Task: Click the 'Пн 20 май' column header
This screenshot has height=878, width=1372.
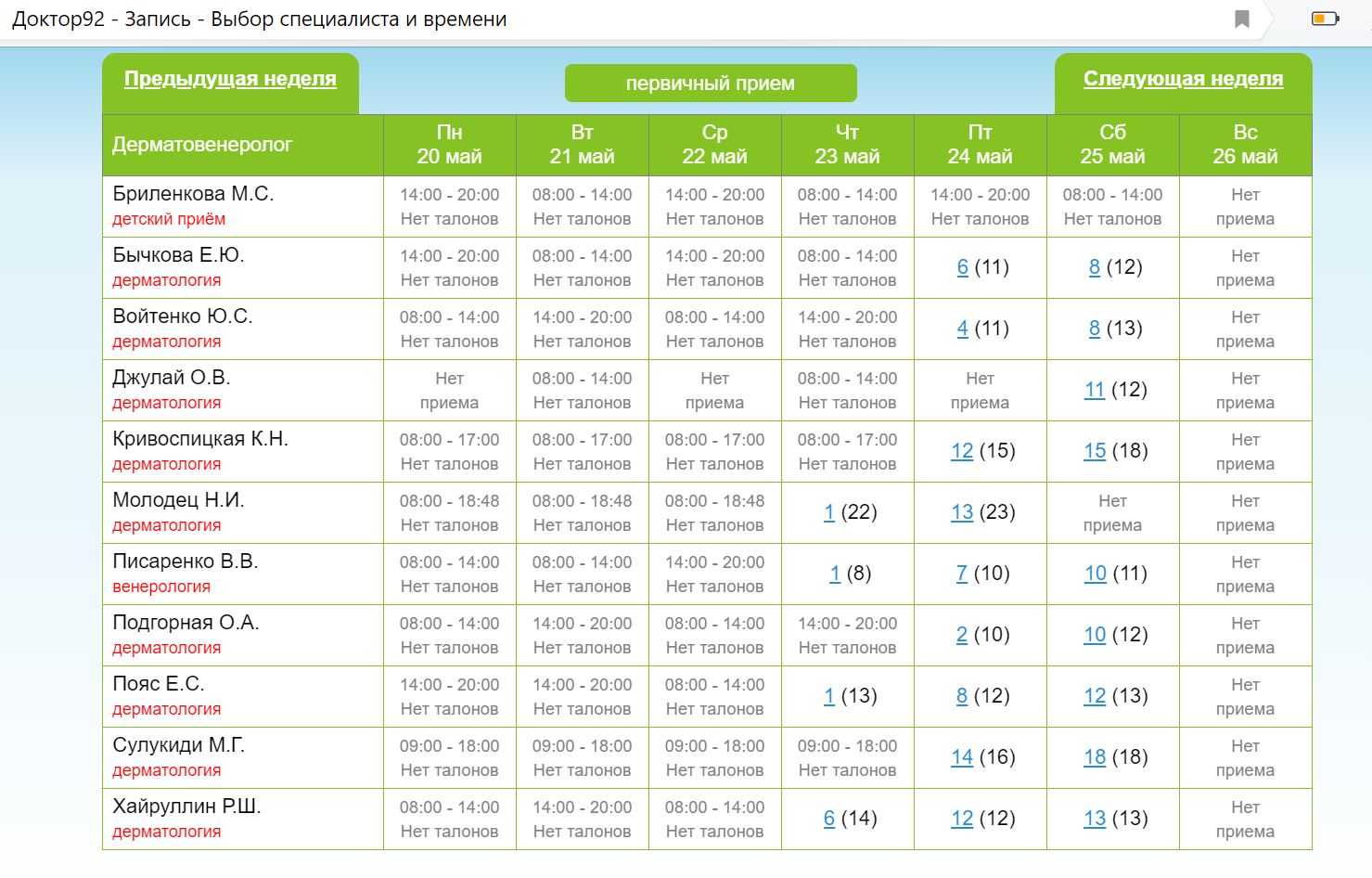Action: pos(450,145)
